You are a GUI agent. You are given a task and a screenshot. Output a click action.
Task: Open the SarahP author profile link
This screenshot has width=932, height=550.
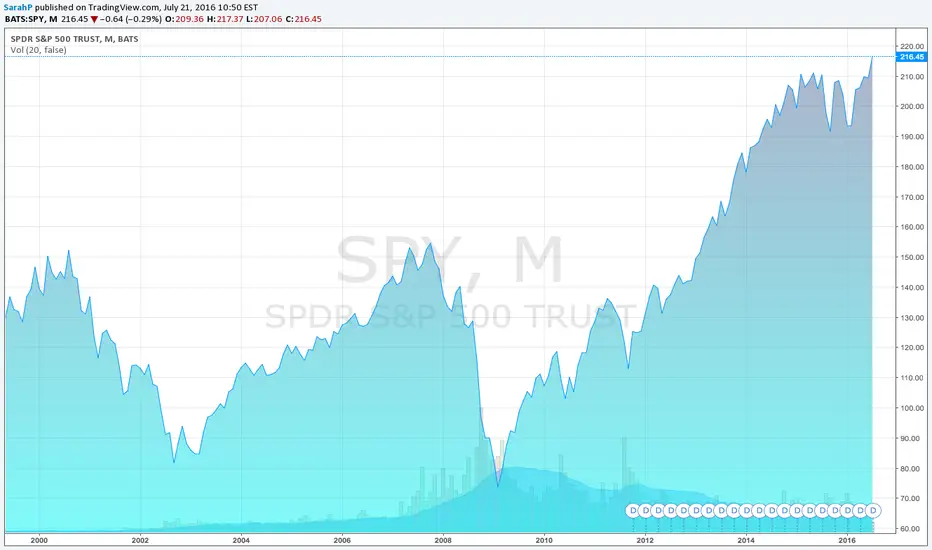click(x=18, y=8)
